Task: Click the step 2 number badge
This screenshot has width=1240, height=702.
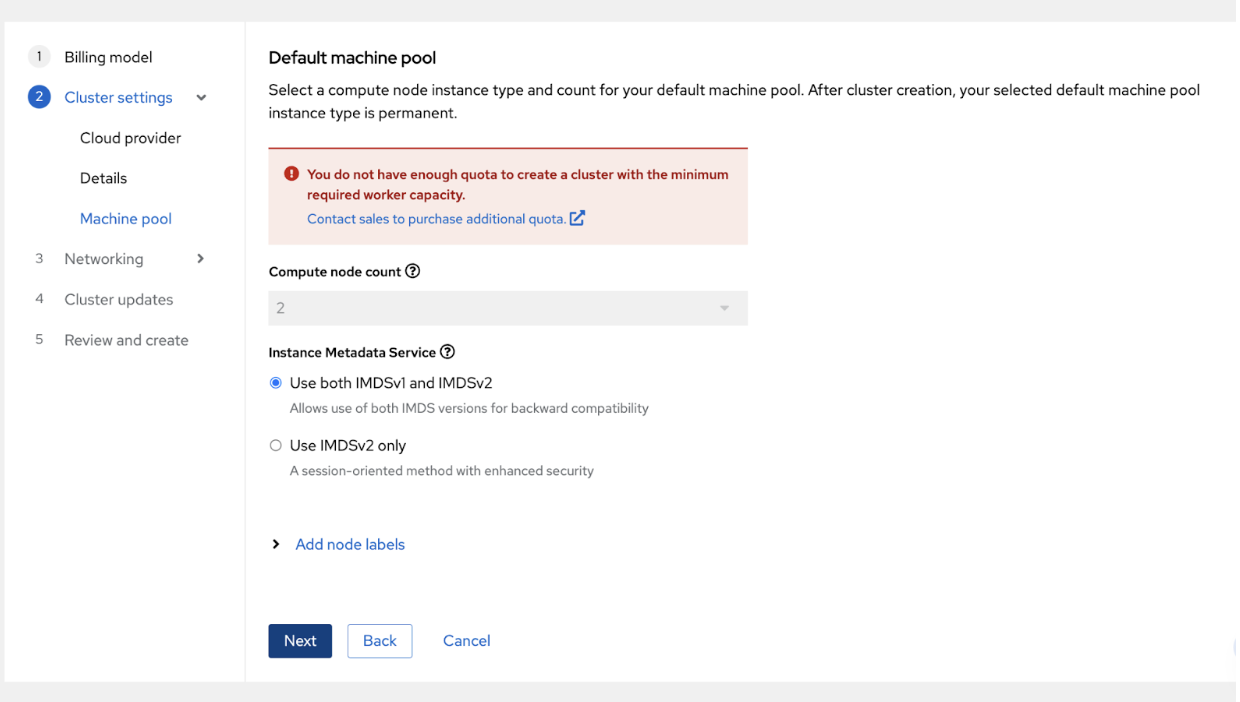Action: [39, 97]
